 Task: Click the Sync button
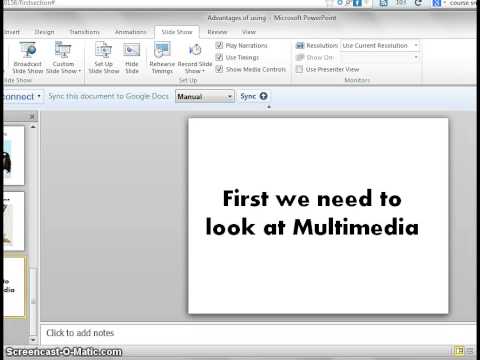pos(254,96)
